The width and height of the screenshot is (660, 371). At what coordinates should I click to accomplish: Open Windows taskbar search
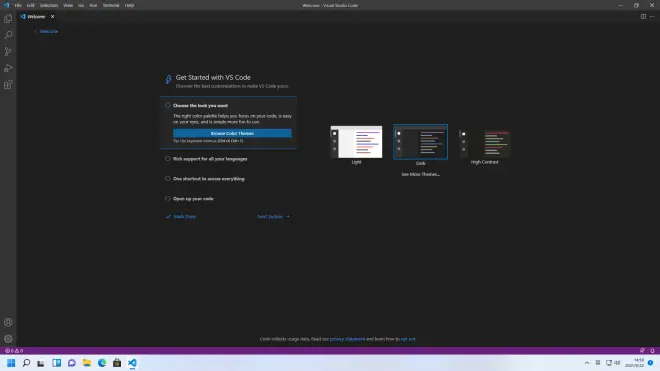click(x=26, y=363)
